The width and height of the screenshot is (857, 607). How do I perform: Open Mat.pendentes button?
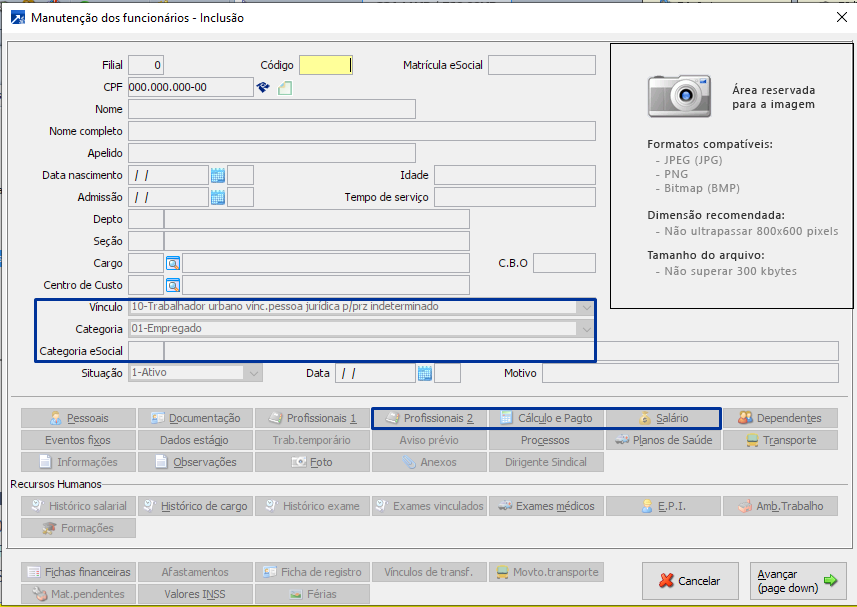point(78,594)
